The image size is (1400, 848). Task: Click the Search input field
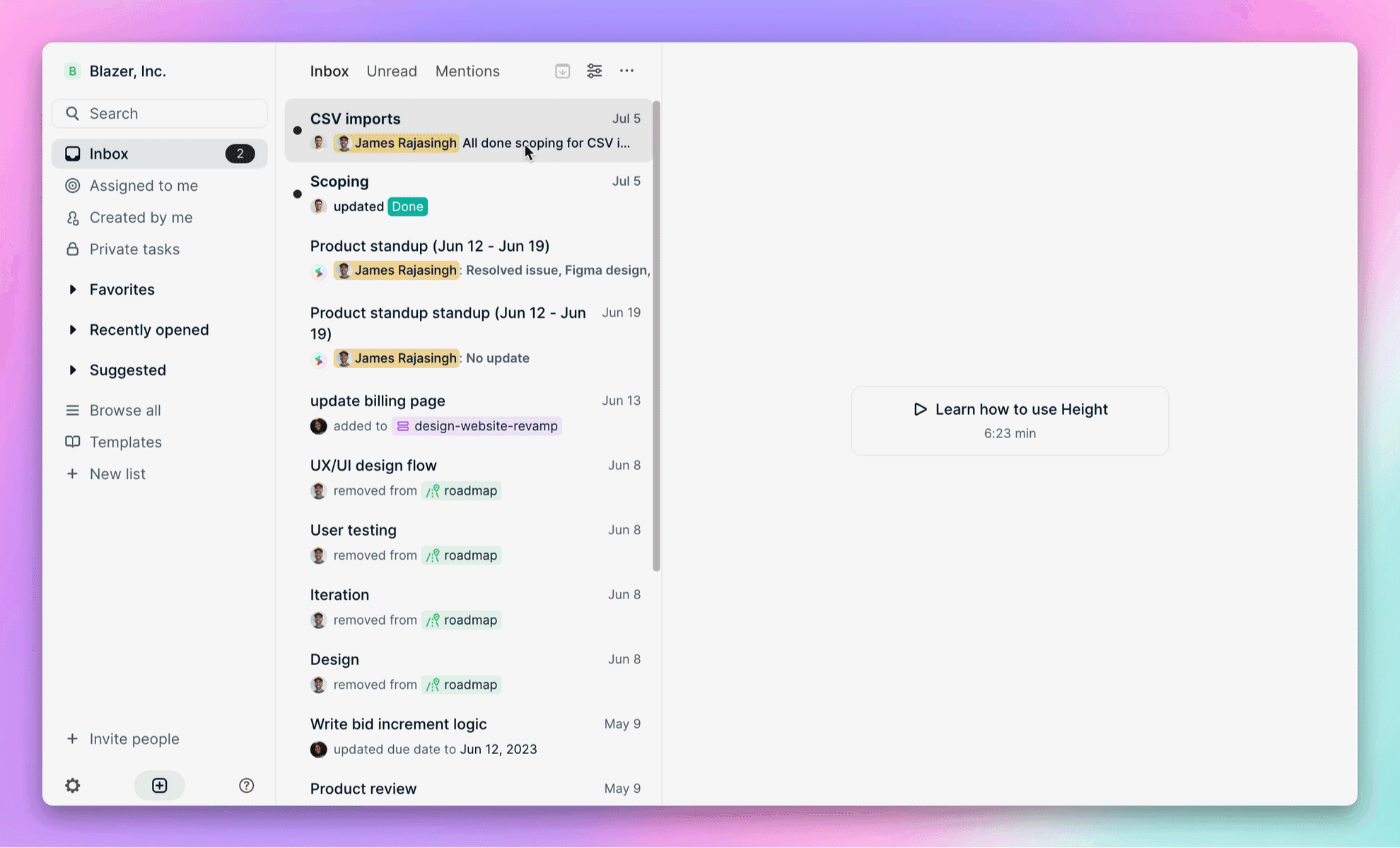160,113
